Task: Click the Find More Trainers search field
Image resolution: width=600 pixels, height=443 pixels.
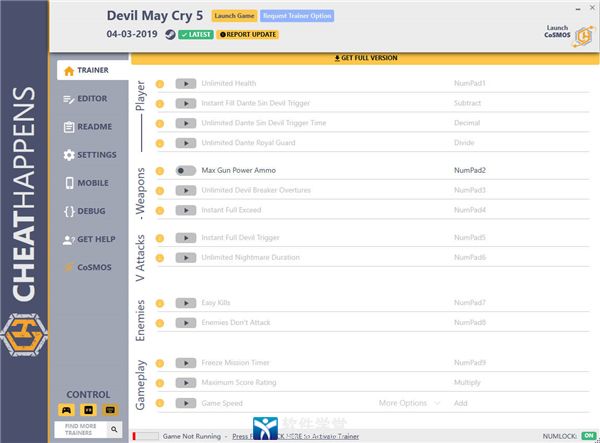Action: pyautogui.click(x=81, y=429)
